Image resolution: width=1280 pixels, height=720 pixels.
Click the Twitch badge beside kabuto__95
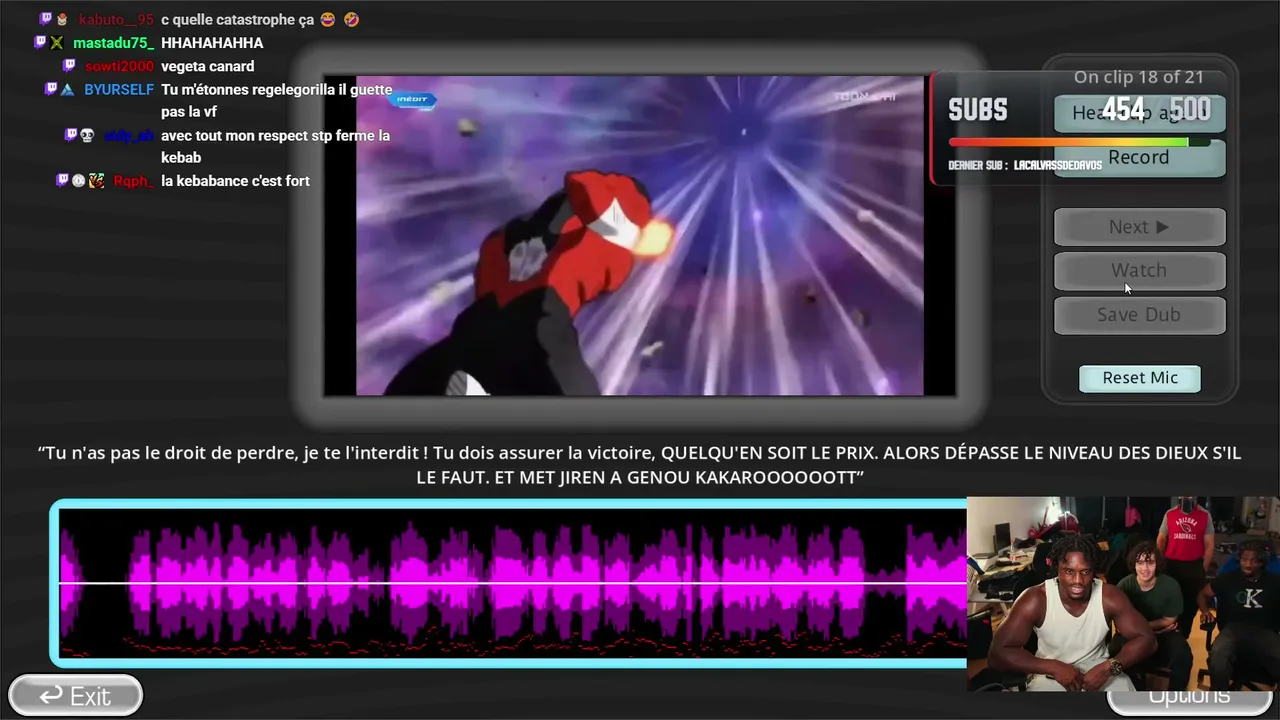coord(45,19)
